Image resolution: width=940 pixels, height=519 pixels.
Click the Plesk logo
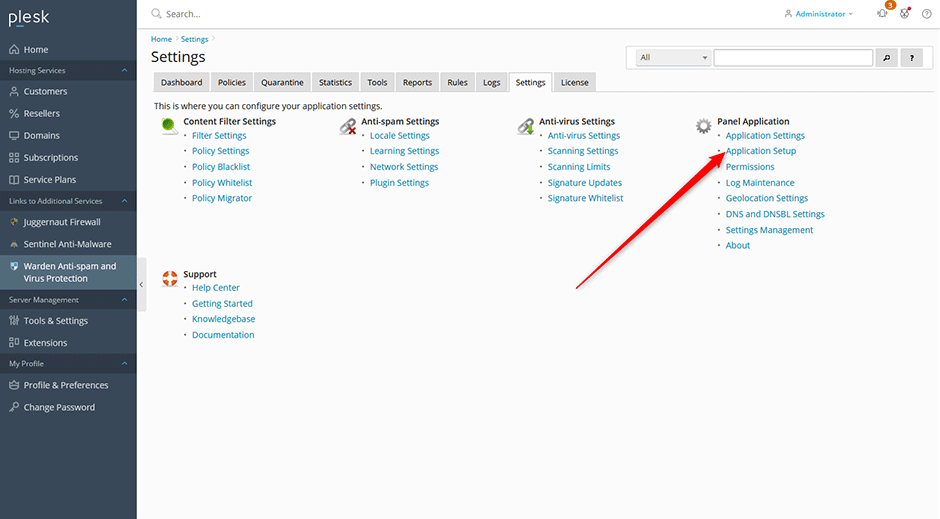click(x=28, y=18)
